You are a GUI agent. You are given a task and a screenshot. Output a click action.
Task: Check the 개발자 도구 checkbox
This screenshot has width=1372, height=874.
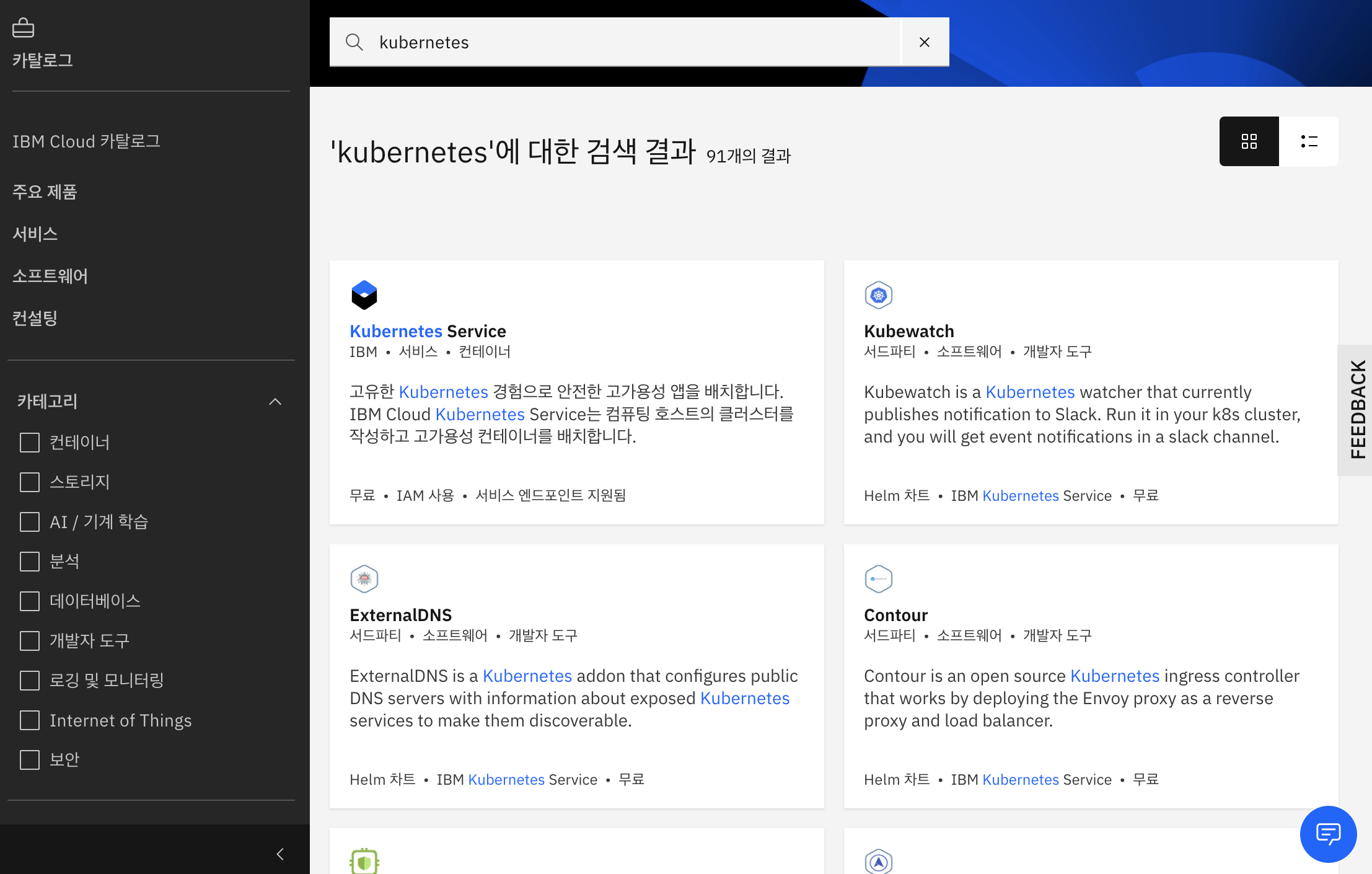pos(30,641)
